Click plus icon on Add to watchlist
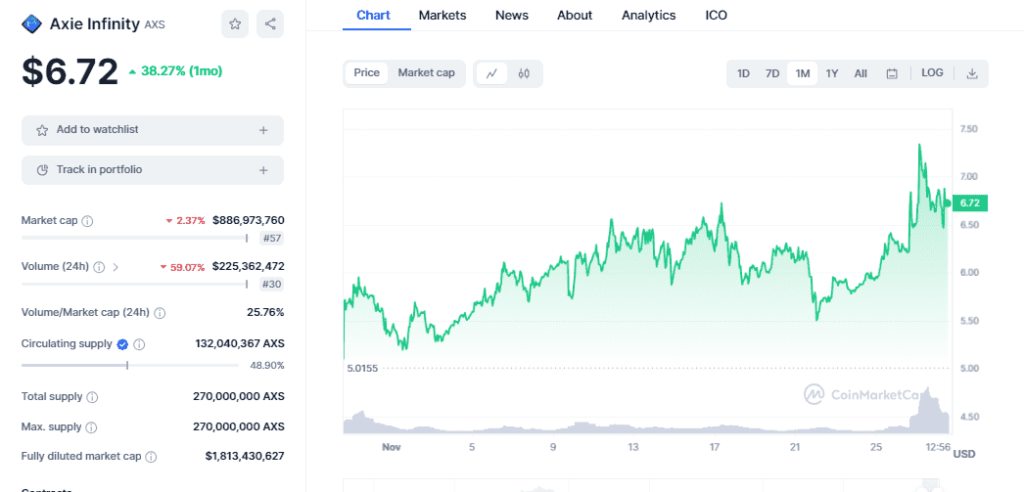This screenshot has width=1024, height=492. (263, 130)
